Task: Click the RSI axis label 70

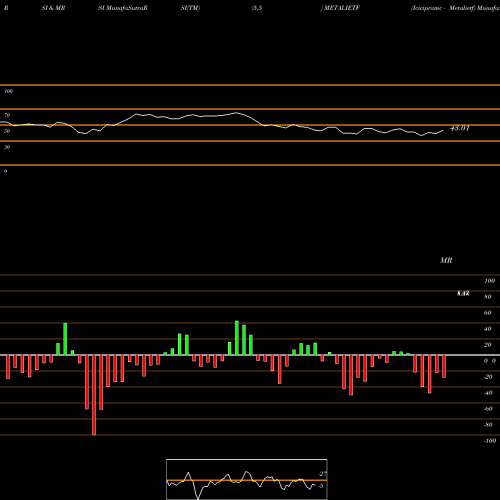Action: [x=7, y=115]
